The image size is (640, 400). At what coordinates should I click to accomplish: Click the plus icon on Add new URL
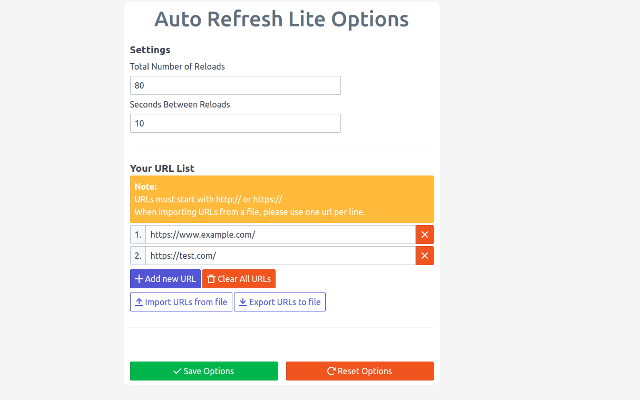(x=139, y=279)
